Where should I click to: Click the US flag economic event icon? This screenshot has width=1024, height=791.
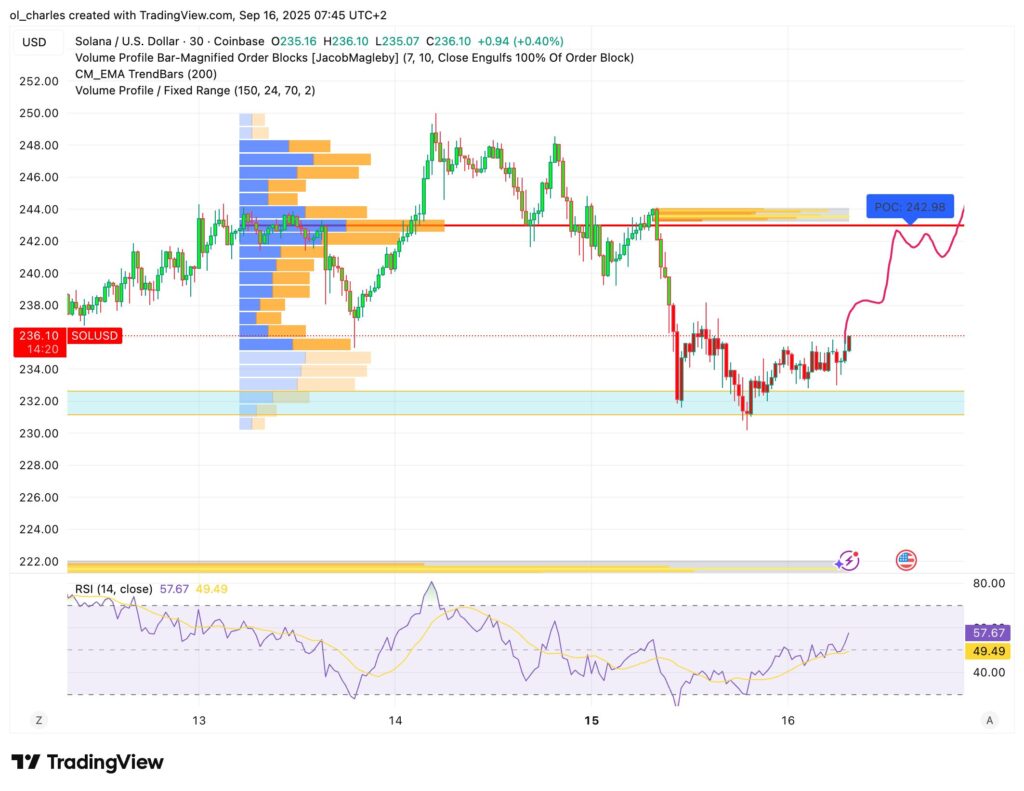pos(906,560)
